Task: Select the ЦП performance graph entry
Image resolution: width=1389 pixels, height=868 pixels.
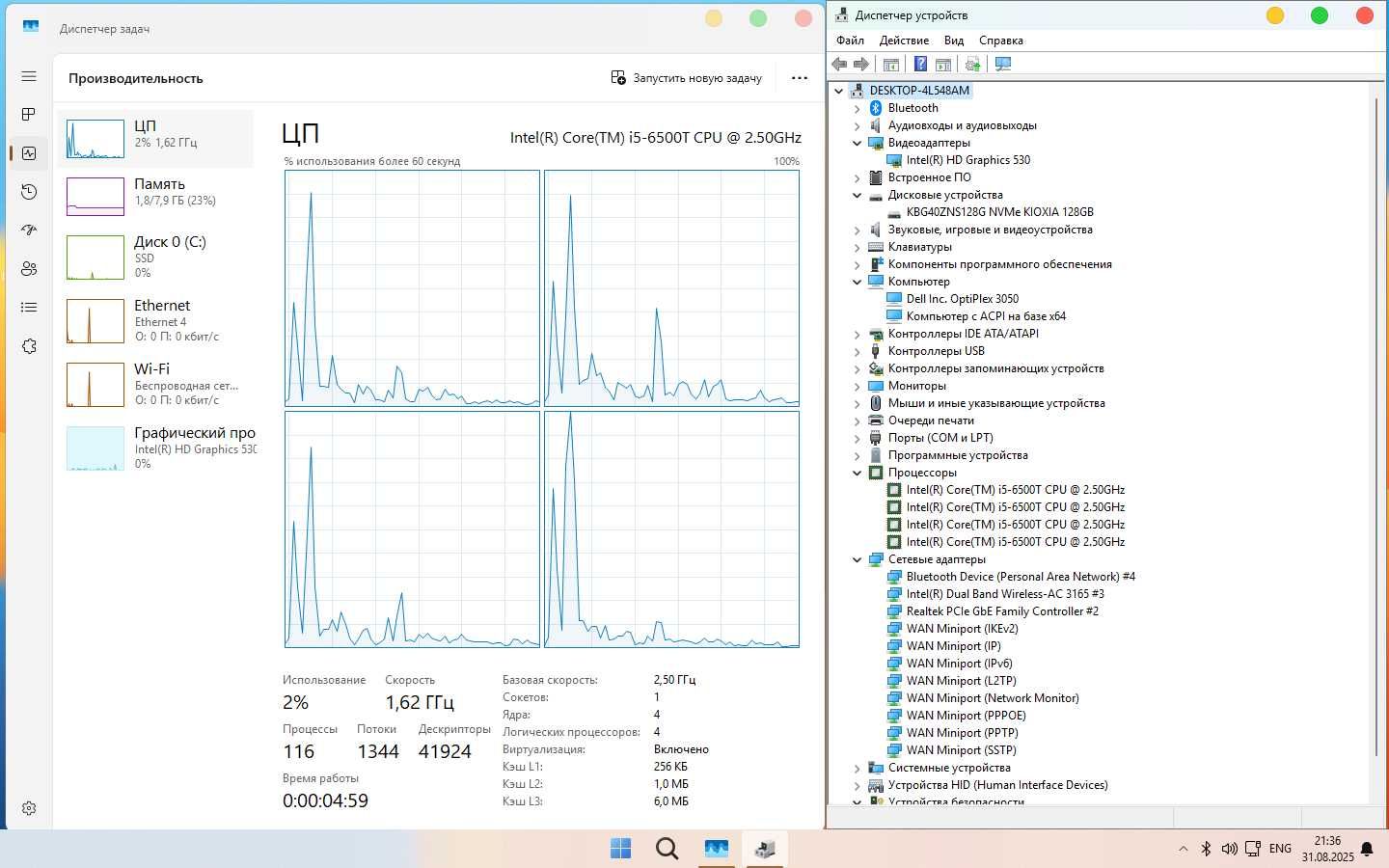Action: point(156,139)
